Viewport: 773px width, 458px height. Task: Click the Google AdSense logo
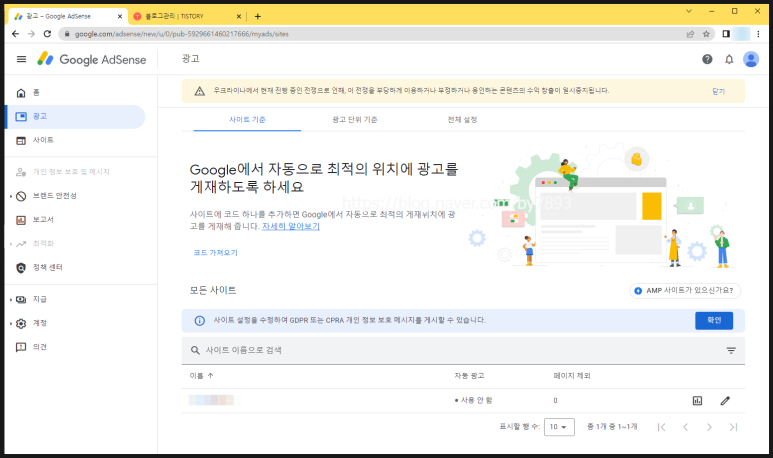pos(92,59)
